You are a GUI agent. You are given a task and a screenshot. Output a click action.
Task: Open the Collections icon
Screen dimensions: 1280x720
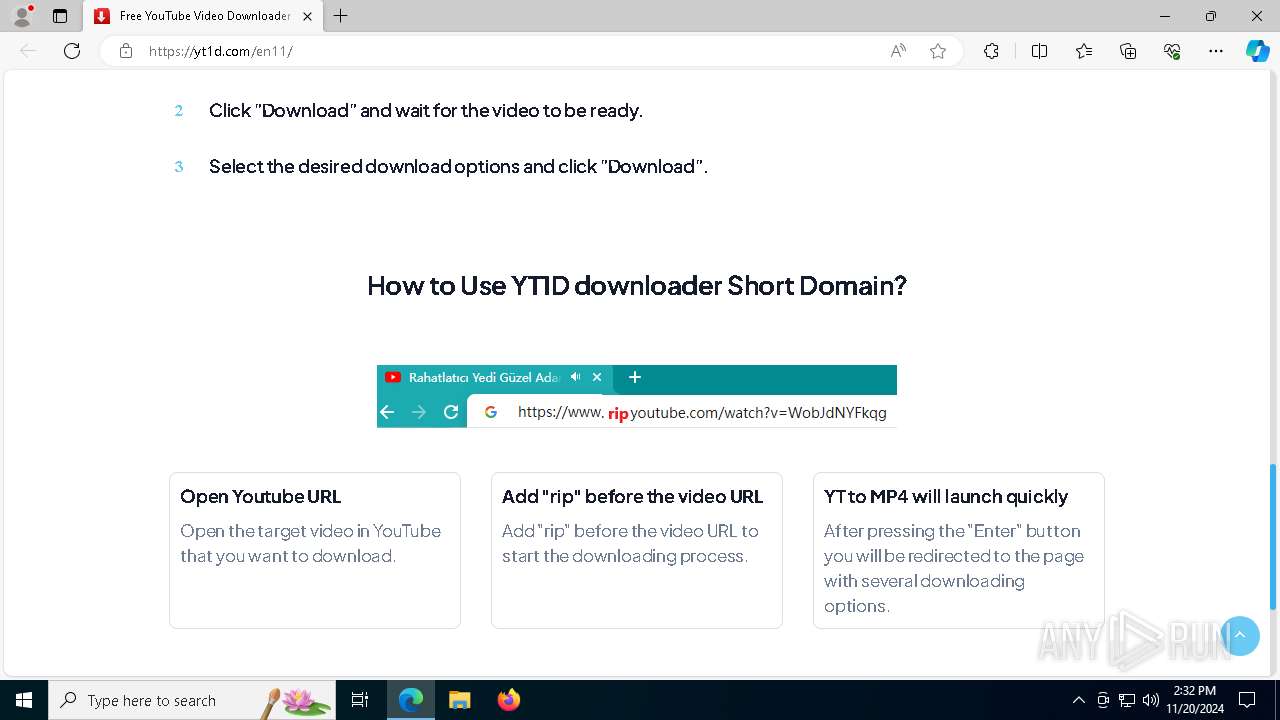(1128, 51)
